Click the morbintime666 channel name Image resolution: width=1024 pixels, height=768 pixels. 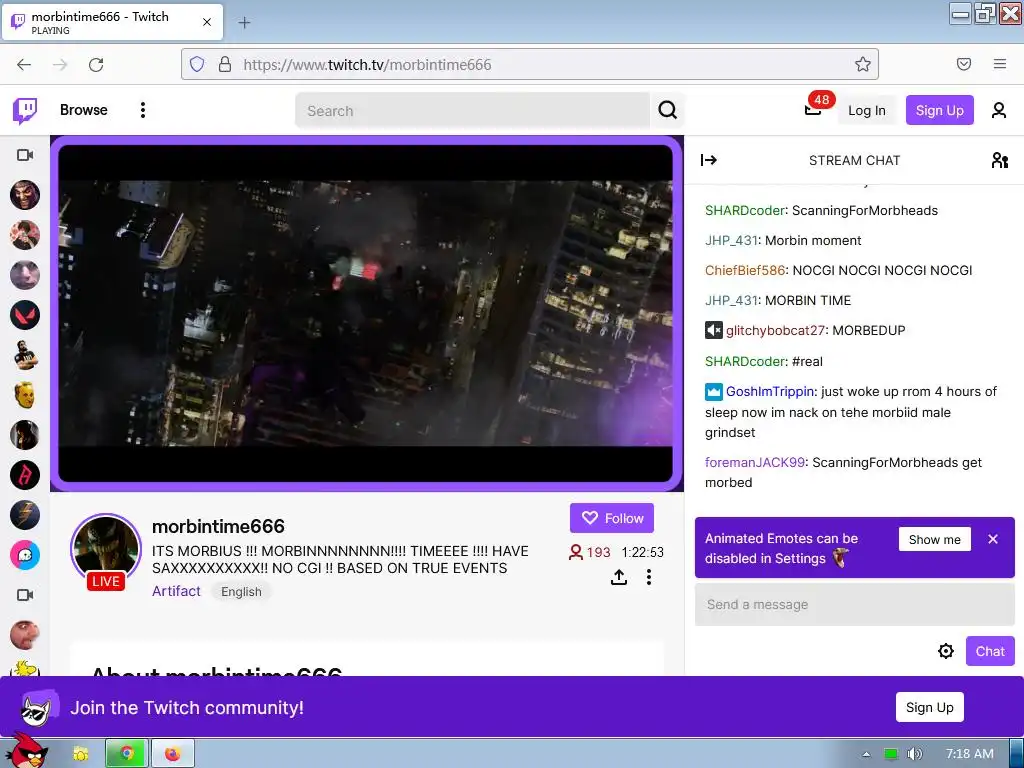pyautogui.click(x=218, y=526)
